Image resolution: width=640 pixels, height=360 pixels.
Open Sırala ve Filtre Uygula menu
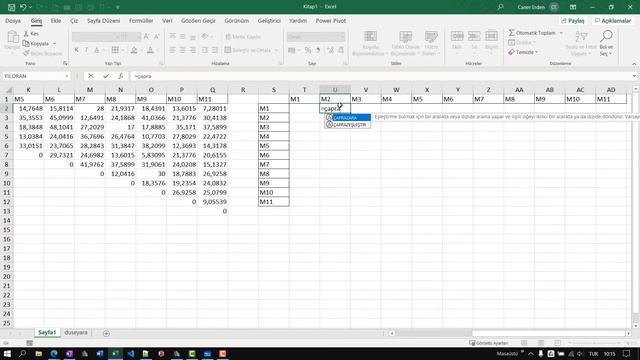(x=581, y=43)
